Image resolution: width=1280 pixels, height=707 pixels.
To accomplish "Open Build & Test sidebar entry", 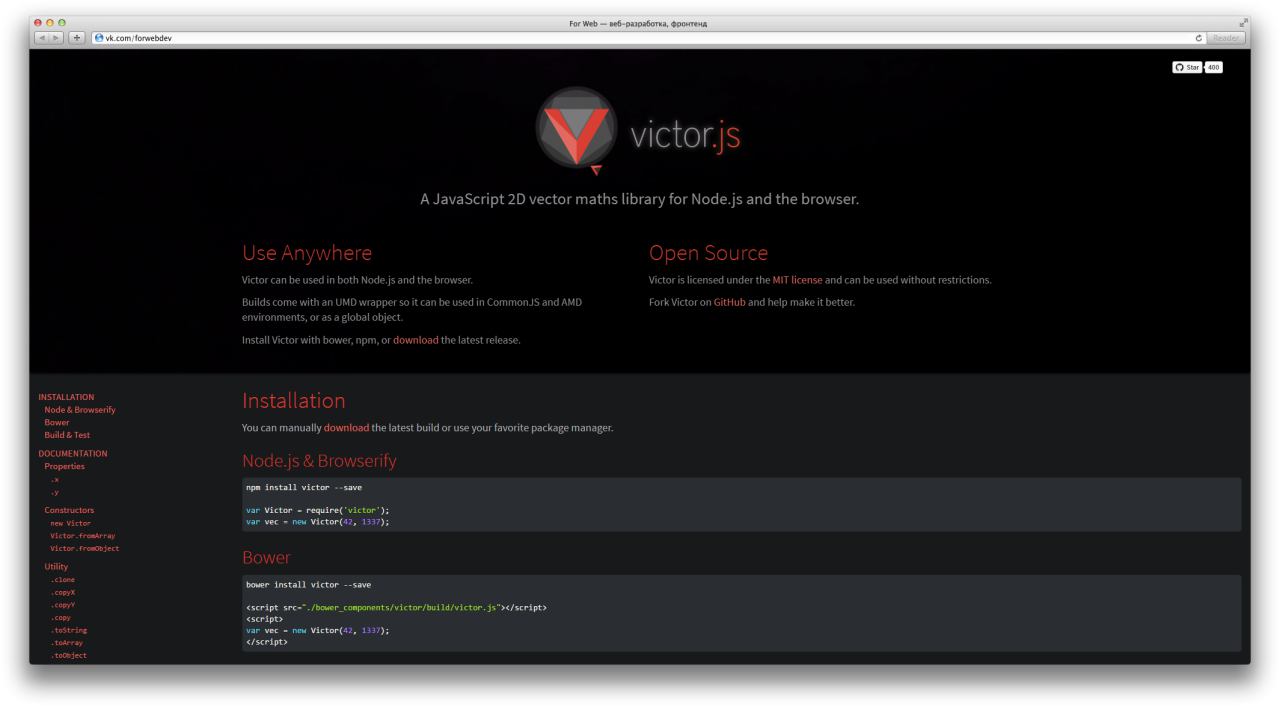I will [67, 435].
